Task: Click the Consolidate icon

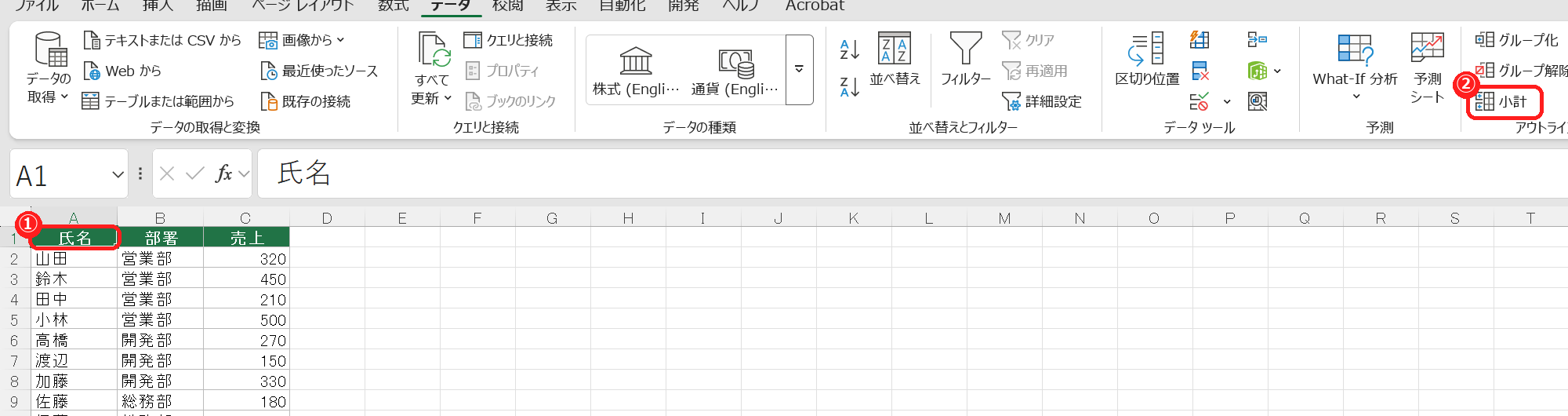Action: (x=1257, y=39)
